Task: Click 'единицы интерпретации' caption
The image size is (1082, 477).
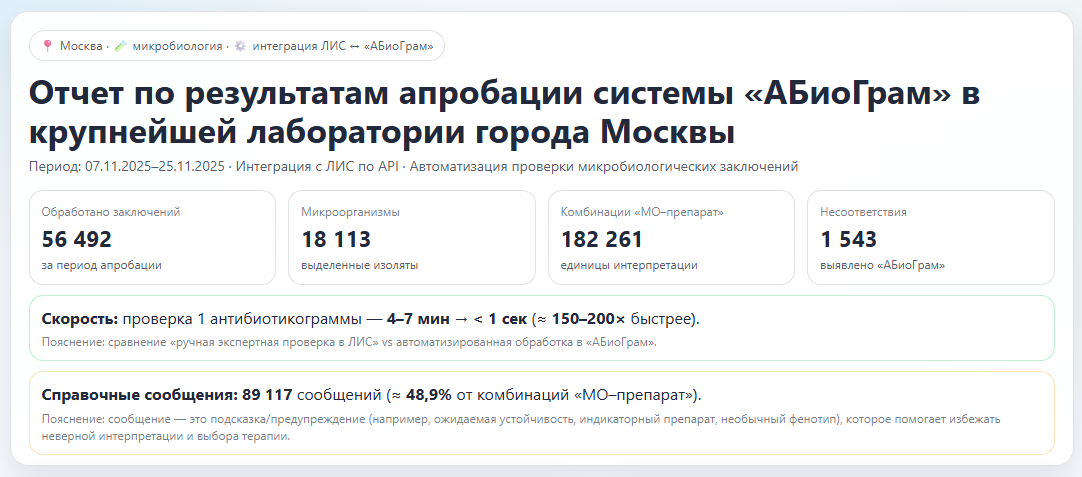Action: coord(629,265)
